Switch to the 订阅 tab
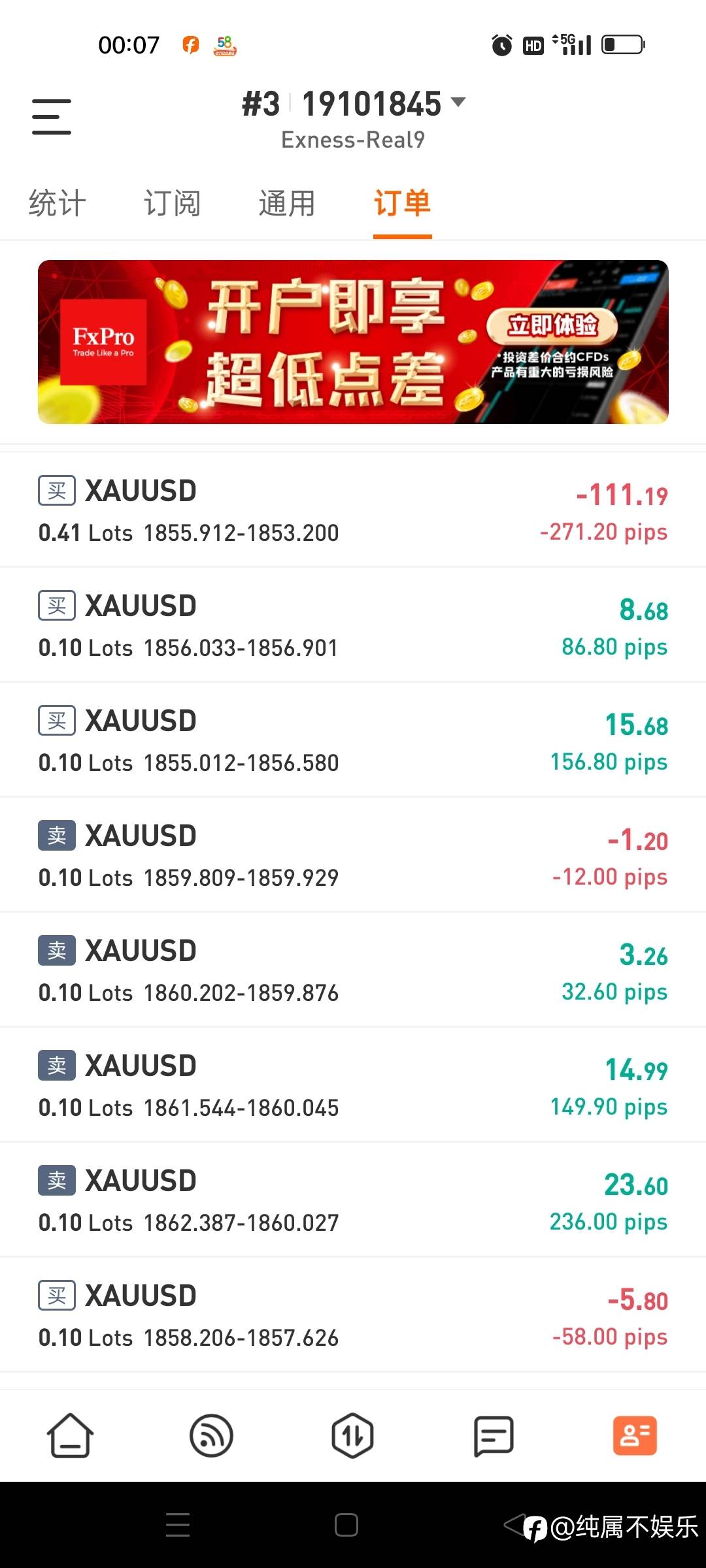 click(172, 203)
